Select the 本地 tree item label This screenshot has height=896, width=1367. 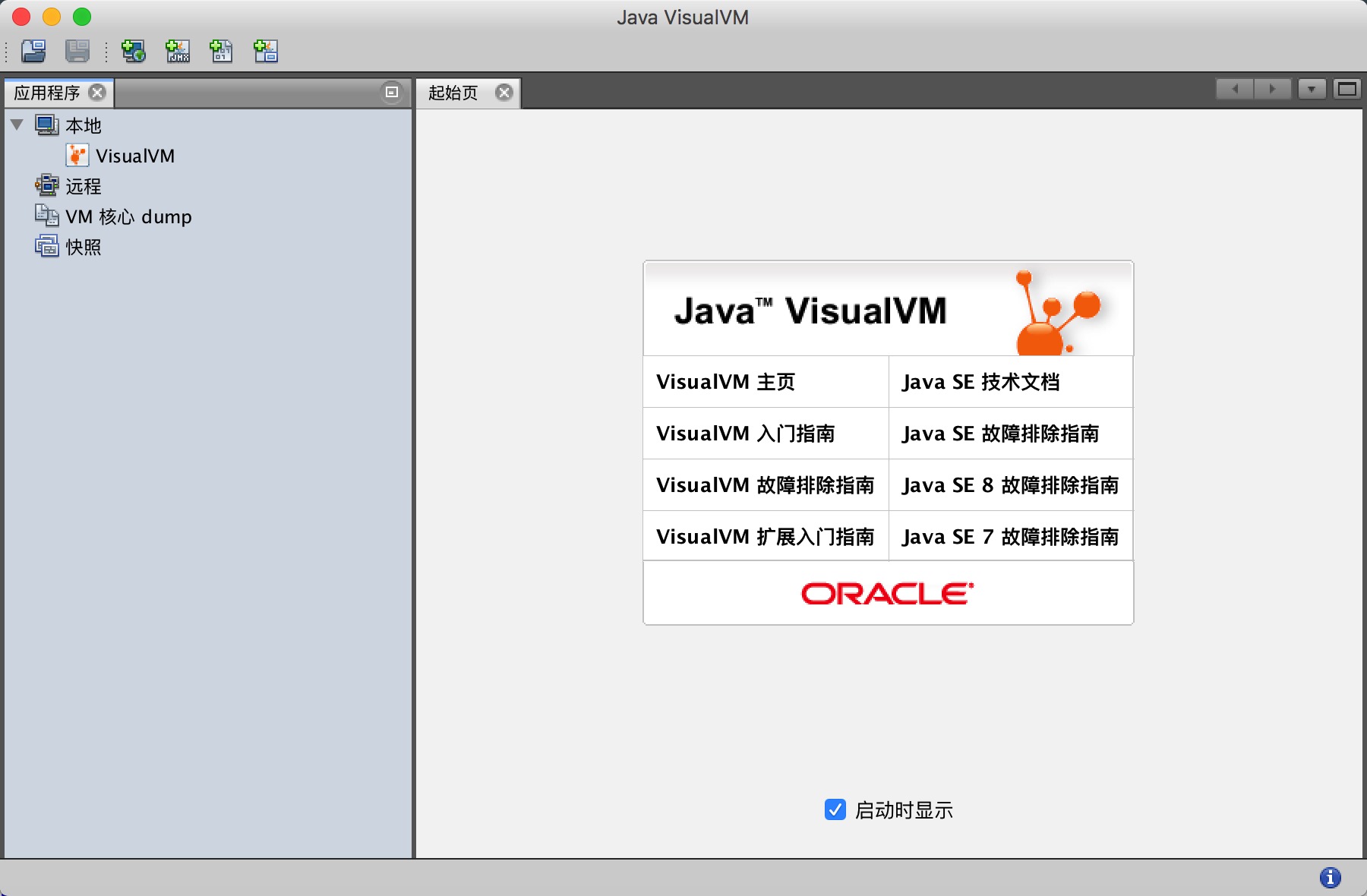point(84,125)
